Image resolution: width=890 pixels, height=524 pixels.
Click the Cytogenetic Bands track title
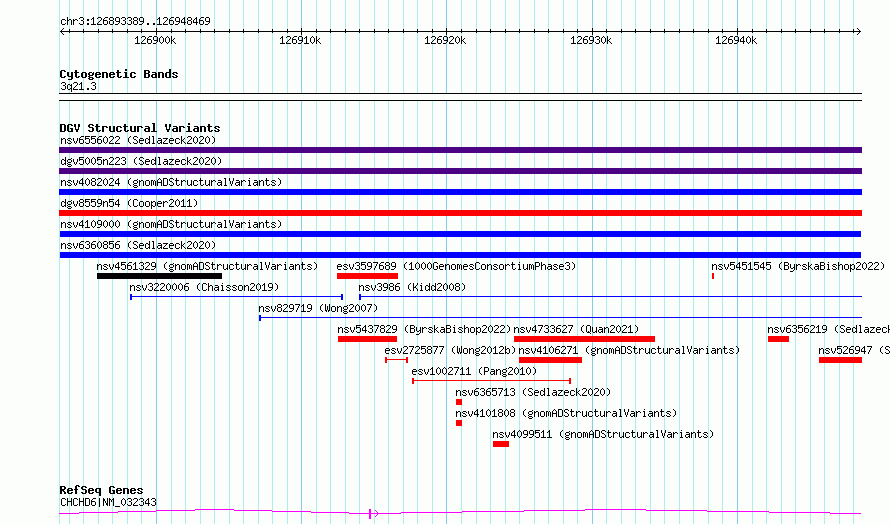tap(119, 74)
